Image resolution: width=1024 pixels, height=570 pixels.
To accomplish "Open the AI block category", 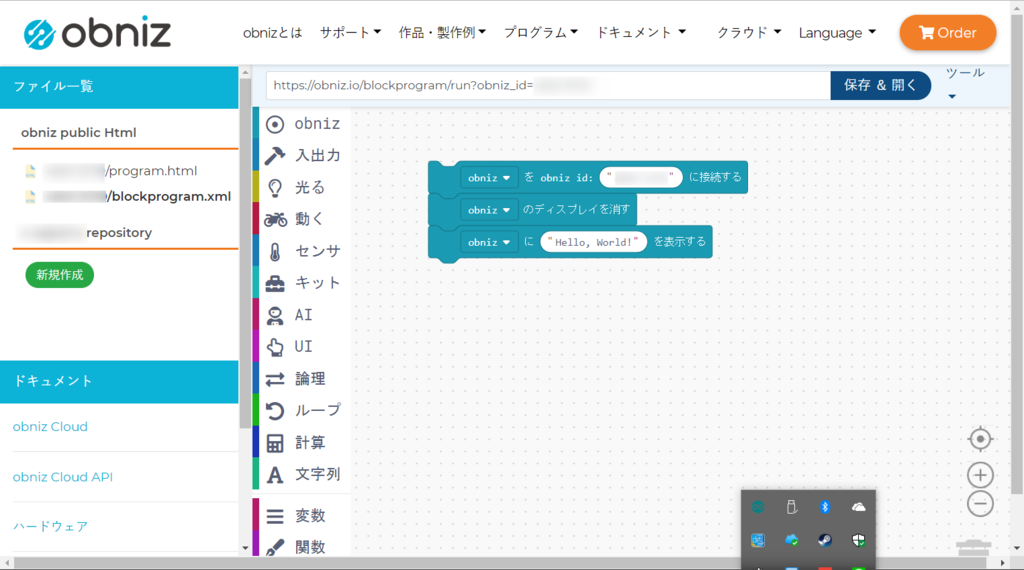I will point(304,315).
